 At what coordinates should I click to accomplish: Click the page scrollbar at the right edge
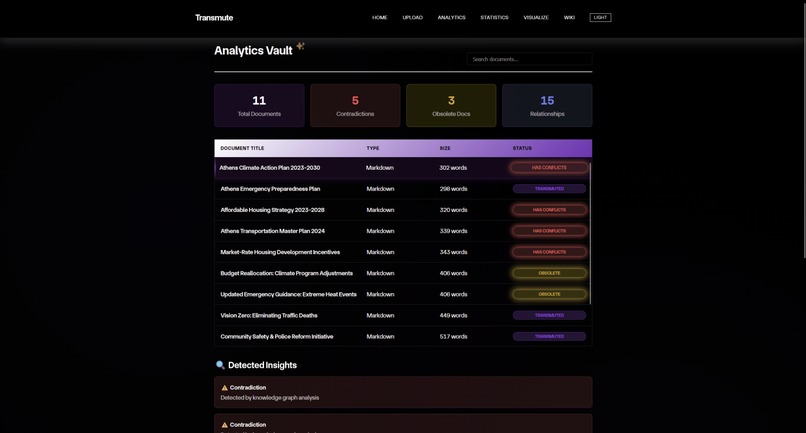803,130
